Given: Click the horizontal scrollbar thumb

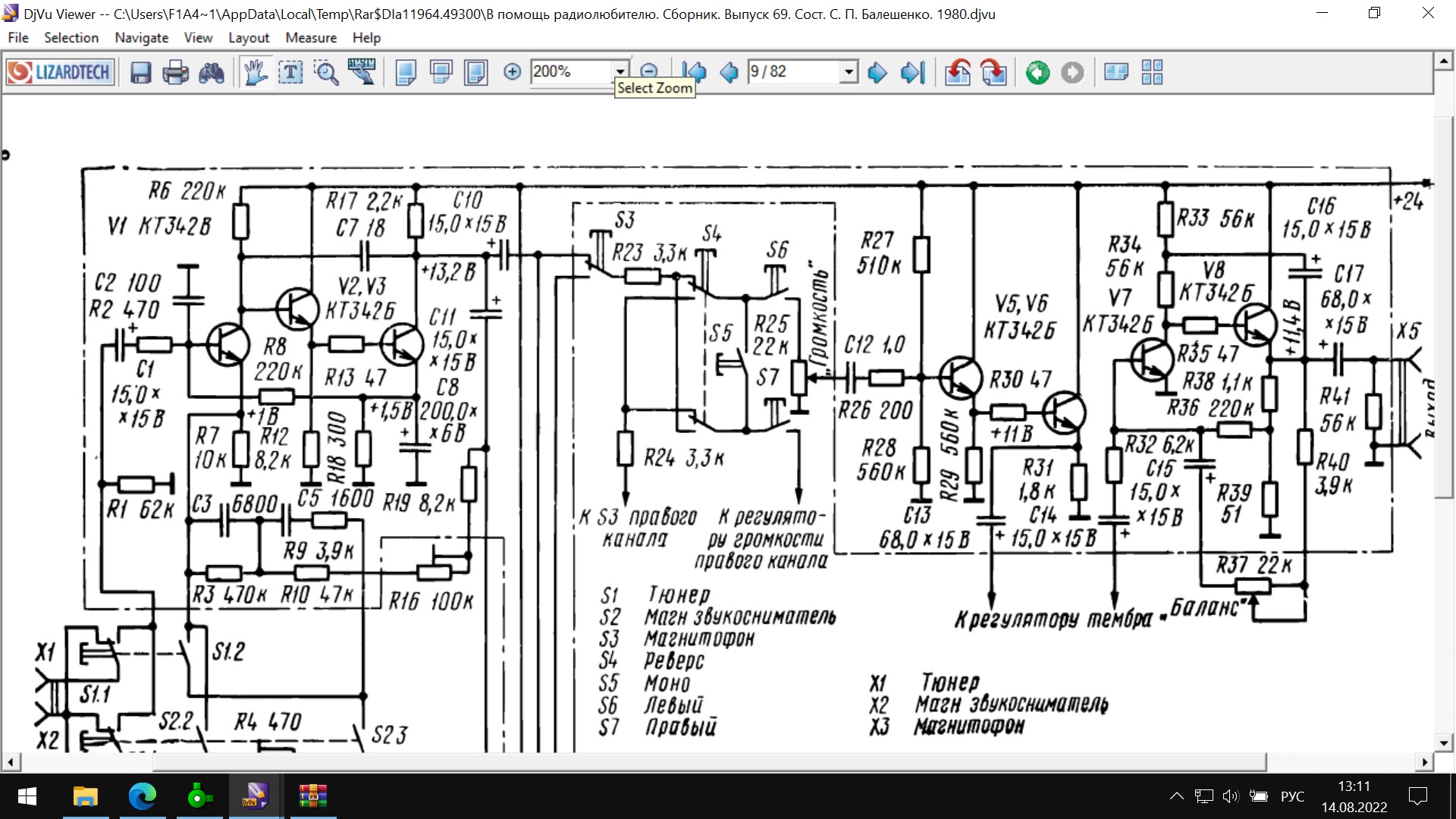Looking at the screenshot, I should (x=709, y=761).
